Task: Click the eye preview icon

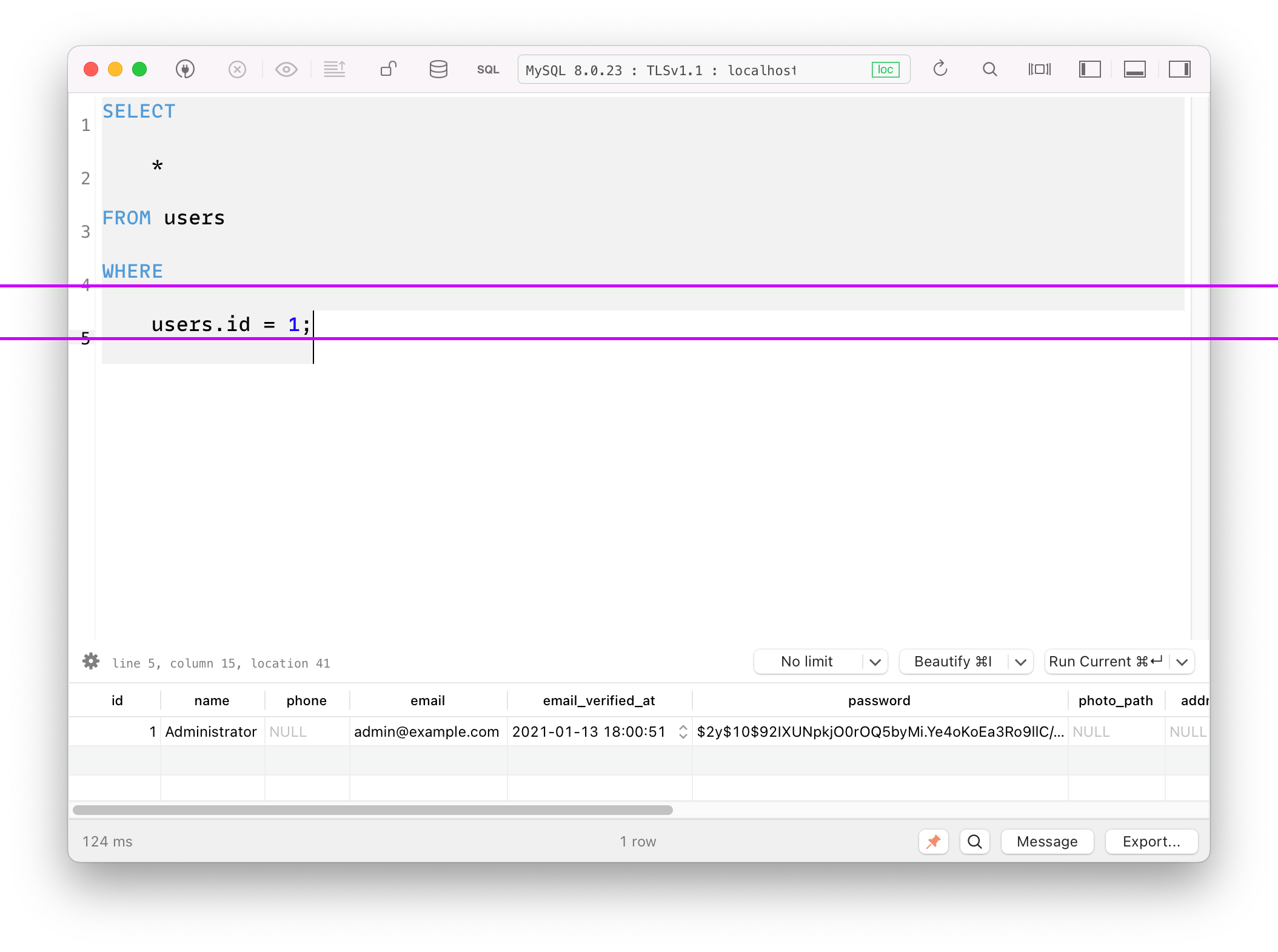Action: 286,69
